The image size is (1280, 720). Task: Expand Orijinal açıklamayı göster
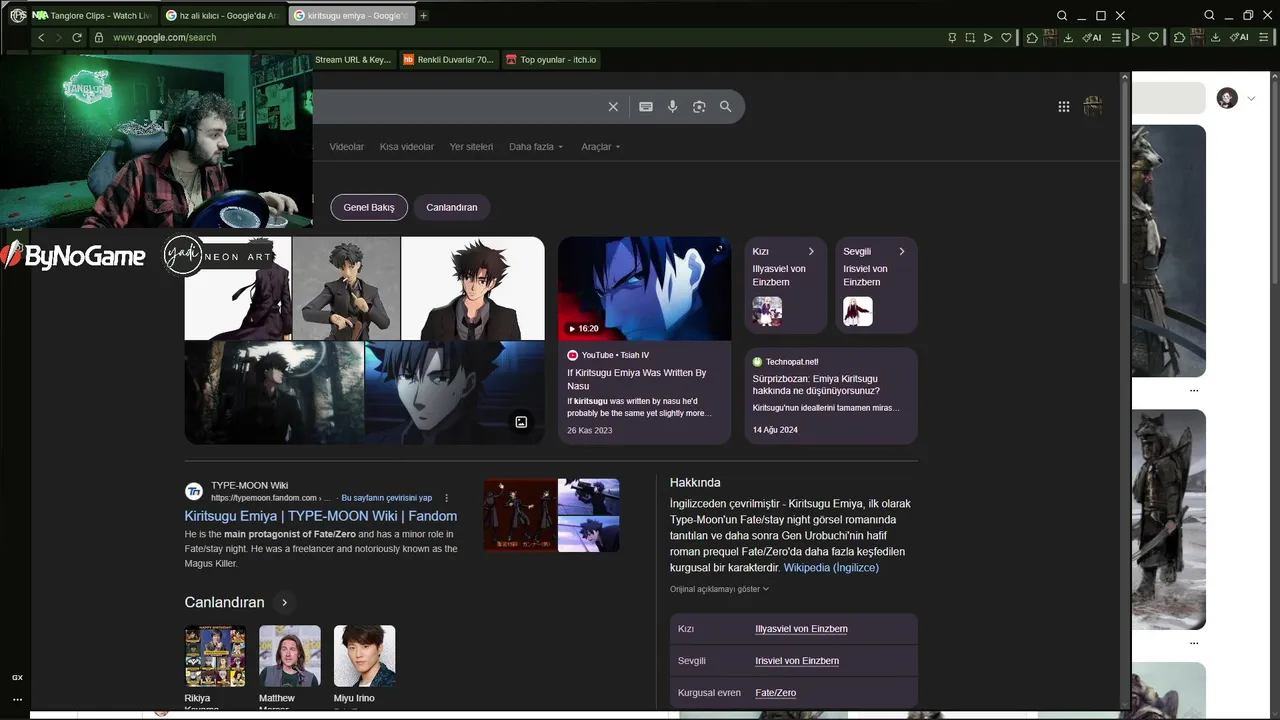click(720, 589)
